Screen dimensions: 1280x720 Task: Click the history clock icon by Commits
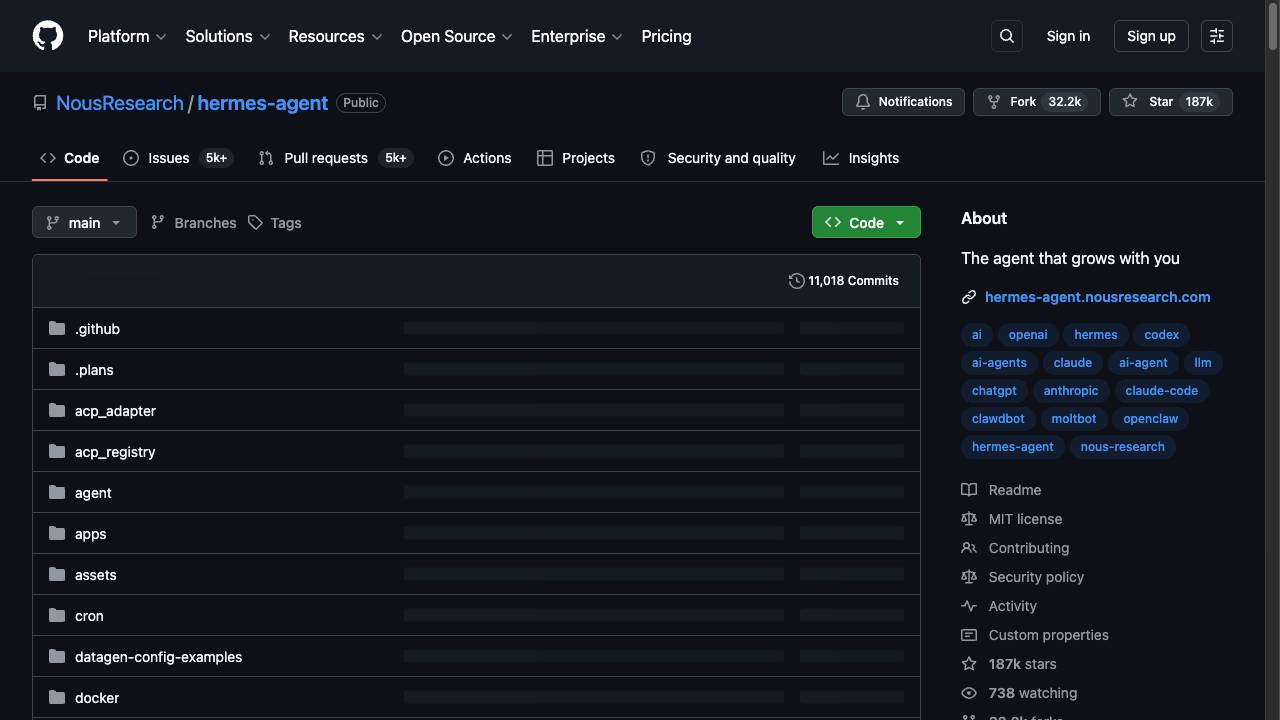797,281
